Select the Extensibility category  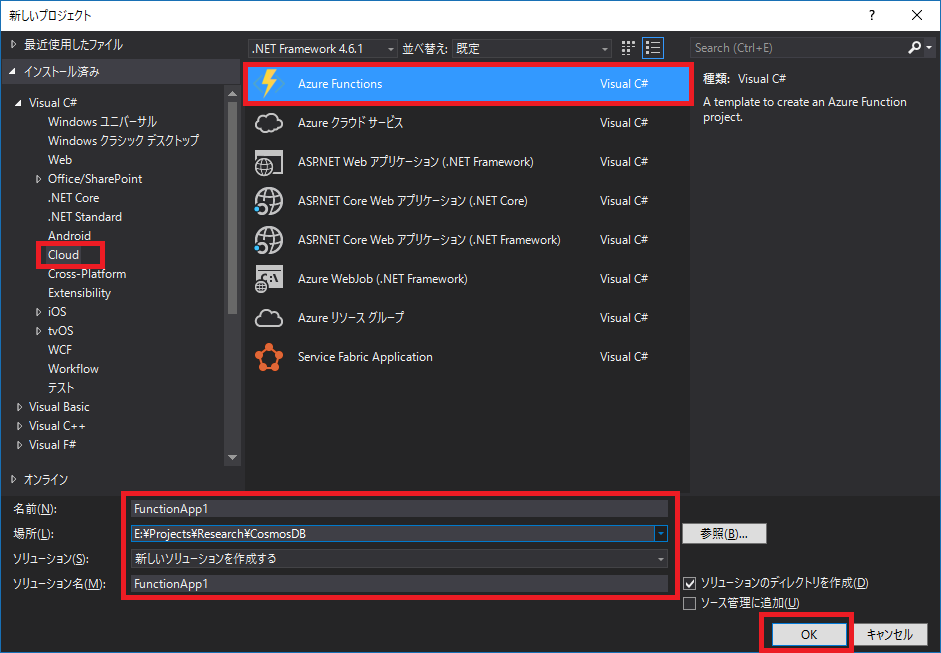point(79,293)
